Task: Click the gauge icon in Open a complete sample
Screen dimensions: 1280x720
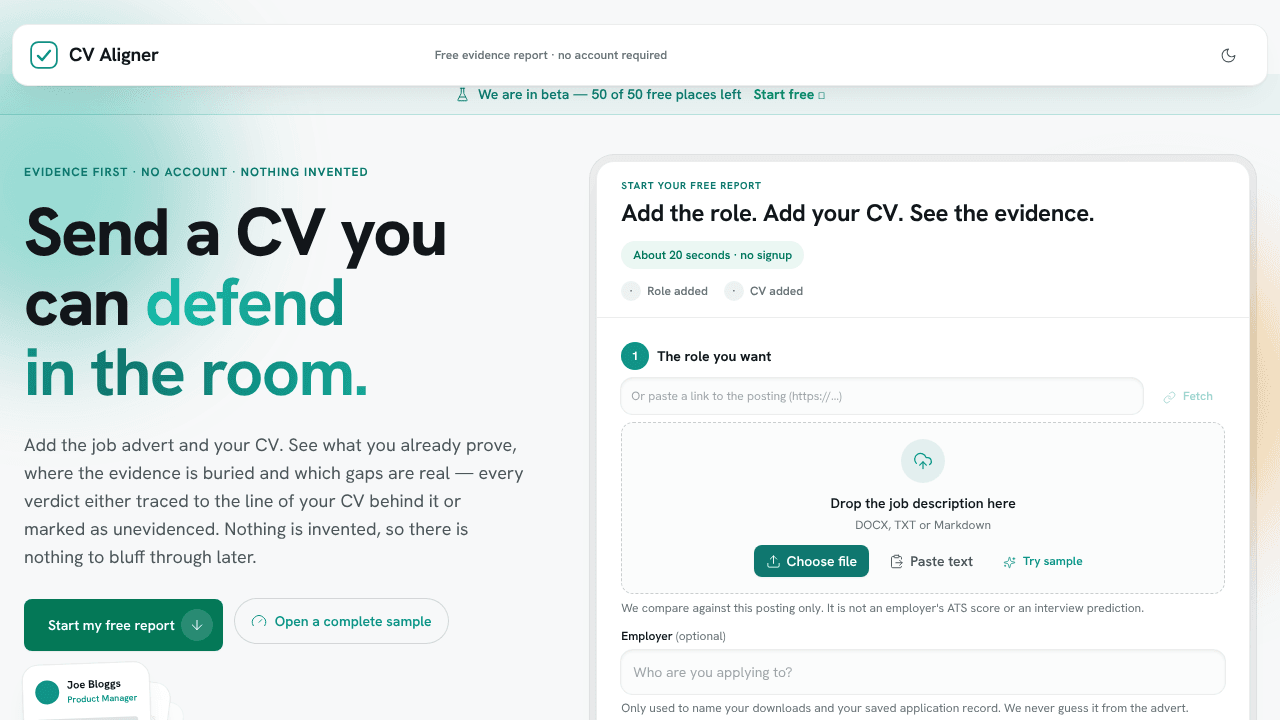Action: pyautogui.click(x=259, y=621)
